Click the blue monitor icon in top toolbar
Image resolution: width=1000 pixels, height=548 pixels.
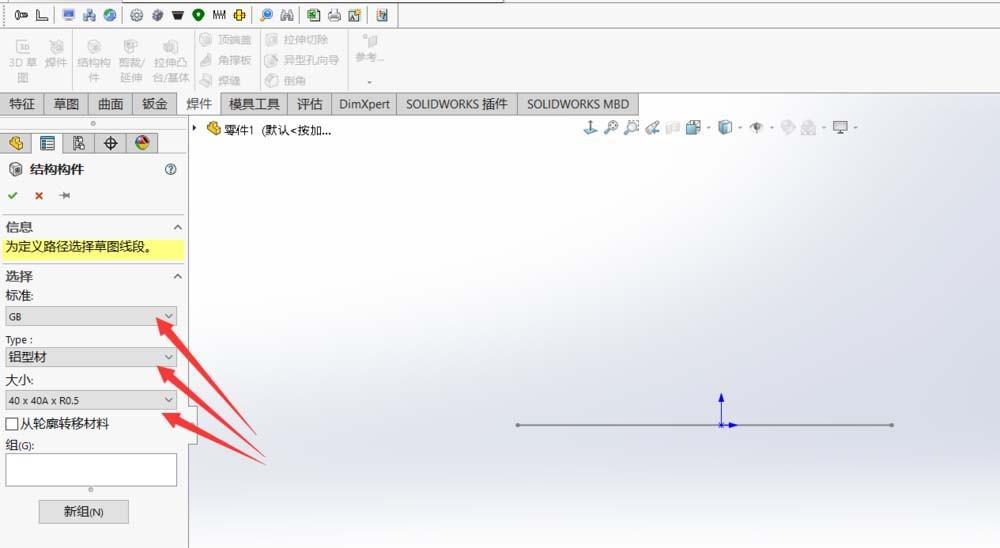[68, 15]
